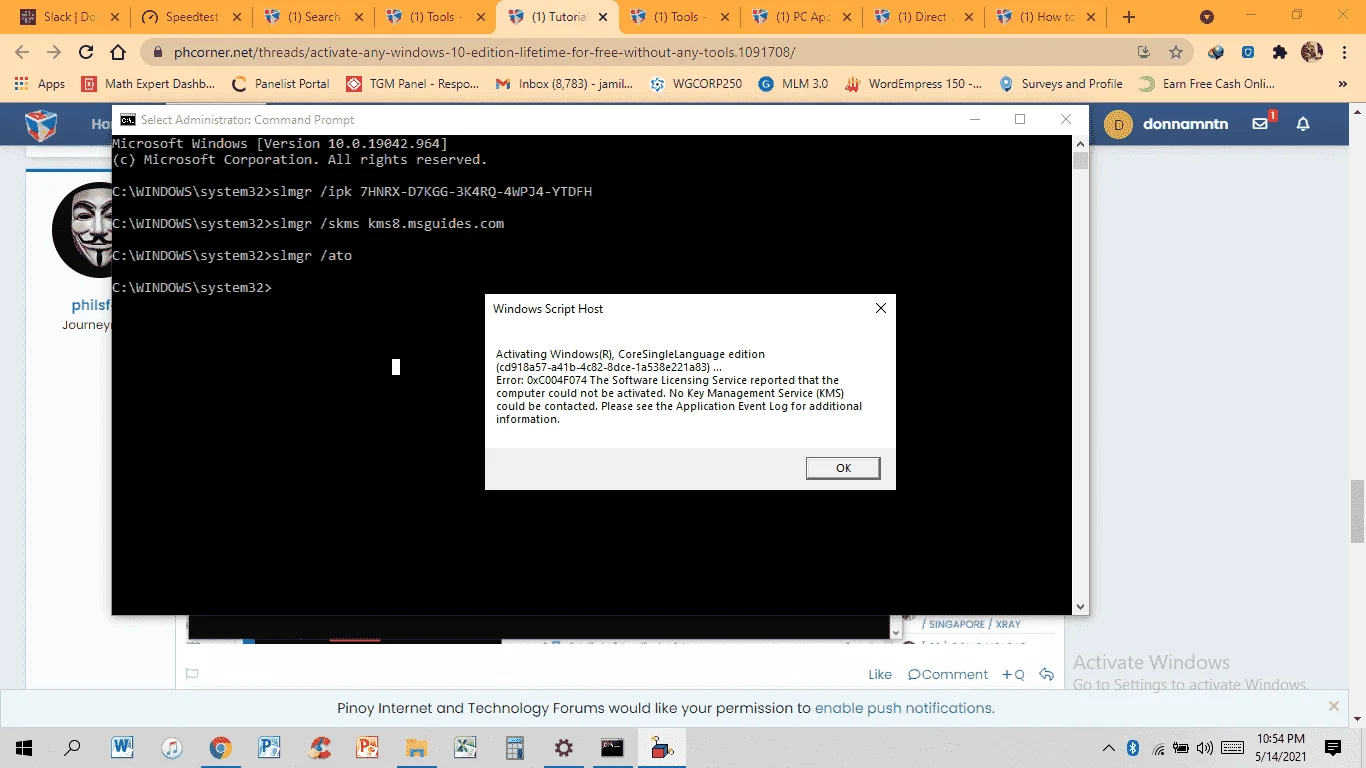Open the Chrome three-dot menu
1366x768 pixels.
click(1343, 52)
